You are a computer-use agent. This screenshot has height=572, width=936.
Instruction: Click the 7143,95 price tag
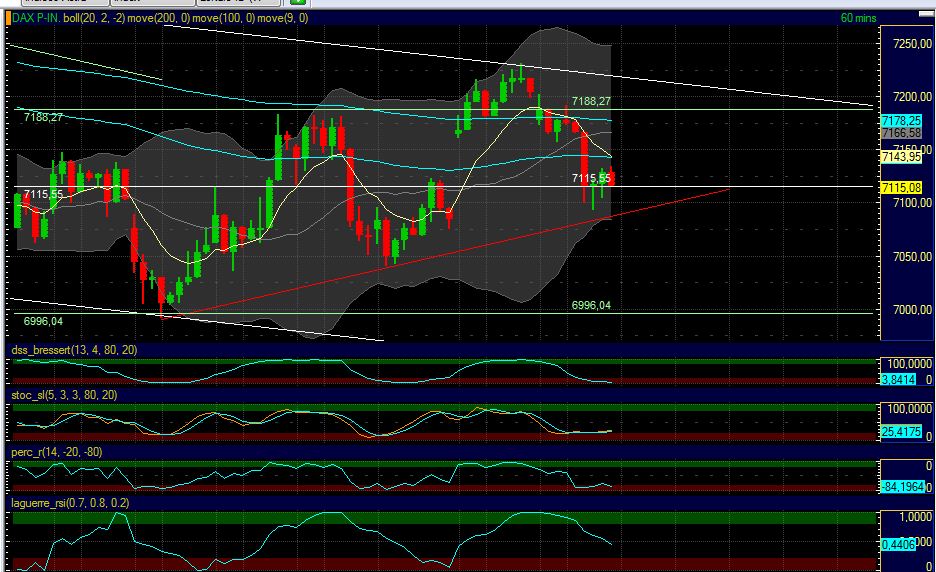coord(901,156)
